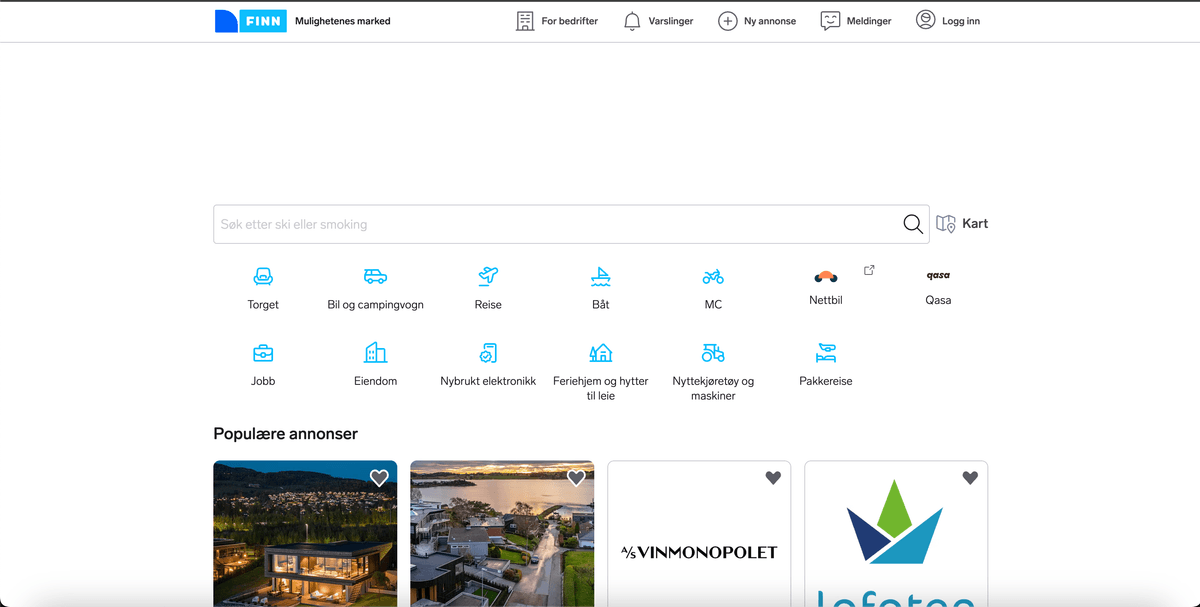
Task: Open the Kart map view
Action: [962, 224]
